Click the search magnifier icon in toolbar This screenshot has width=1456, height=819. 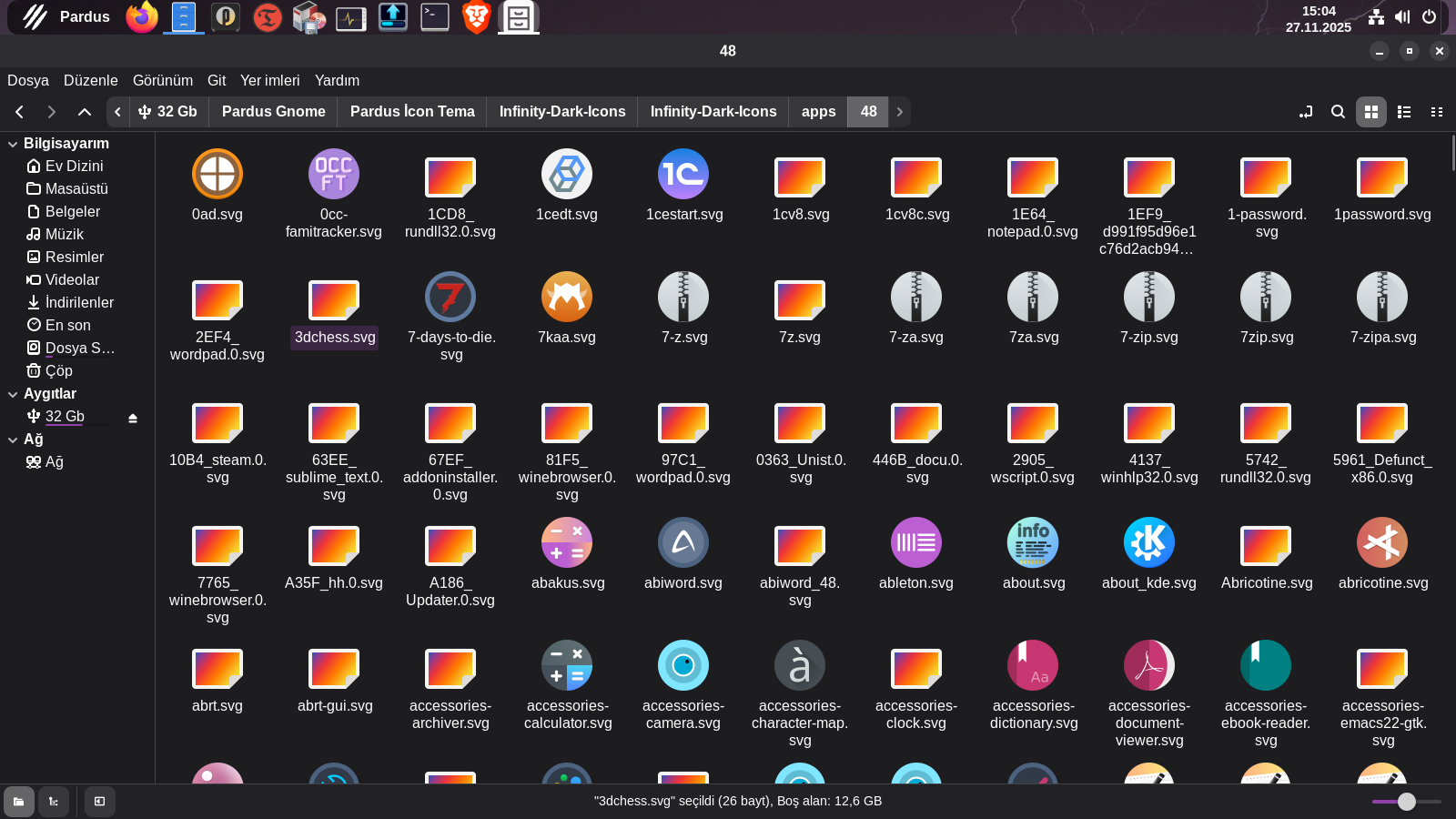point(1338,112)
